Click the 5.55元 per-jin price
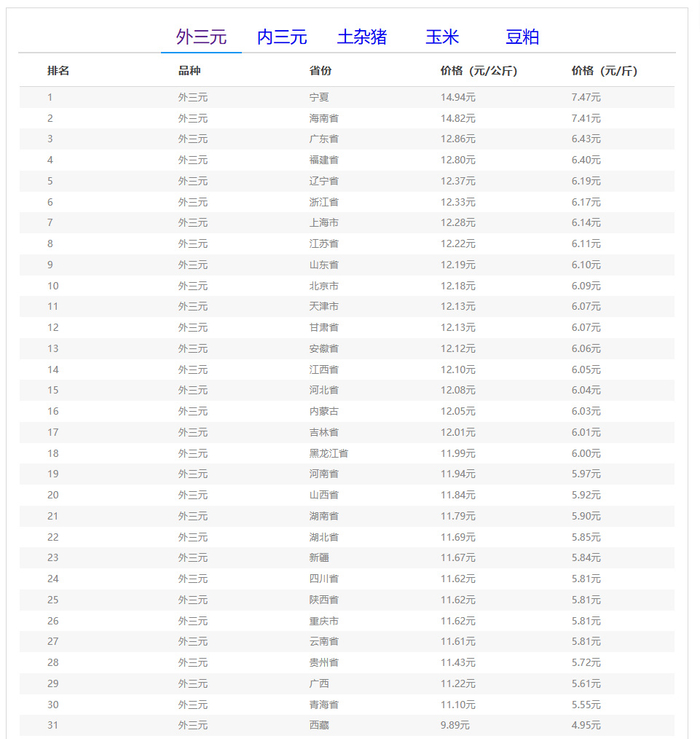700x739 pixels. point(586,705)
